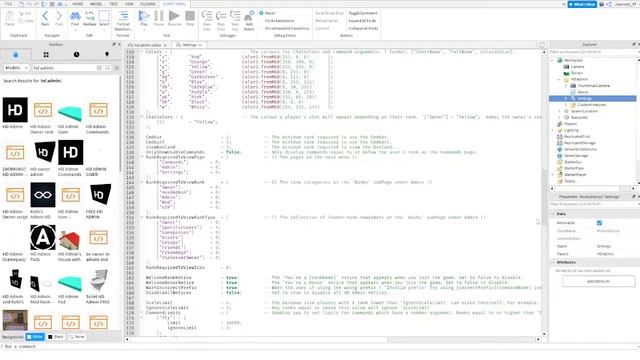This screenshot has width=640, height=360.
Task: Resume the test session
Action: pyautogui.click(x=174, y=18)
